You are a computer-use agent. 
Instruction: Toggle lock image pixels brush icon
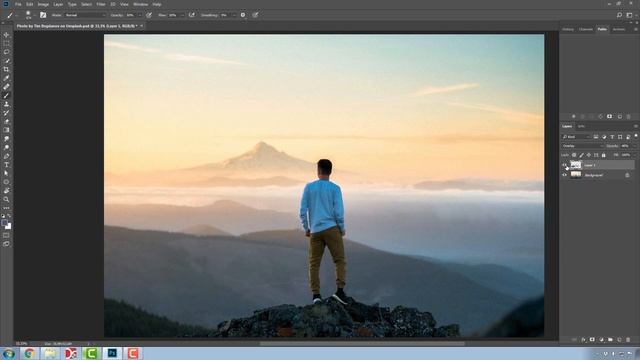coord(582,155)
